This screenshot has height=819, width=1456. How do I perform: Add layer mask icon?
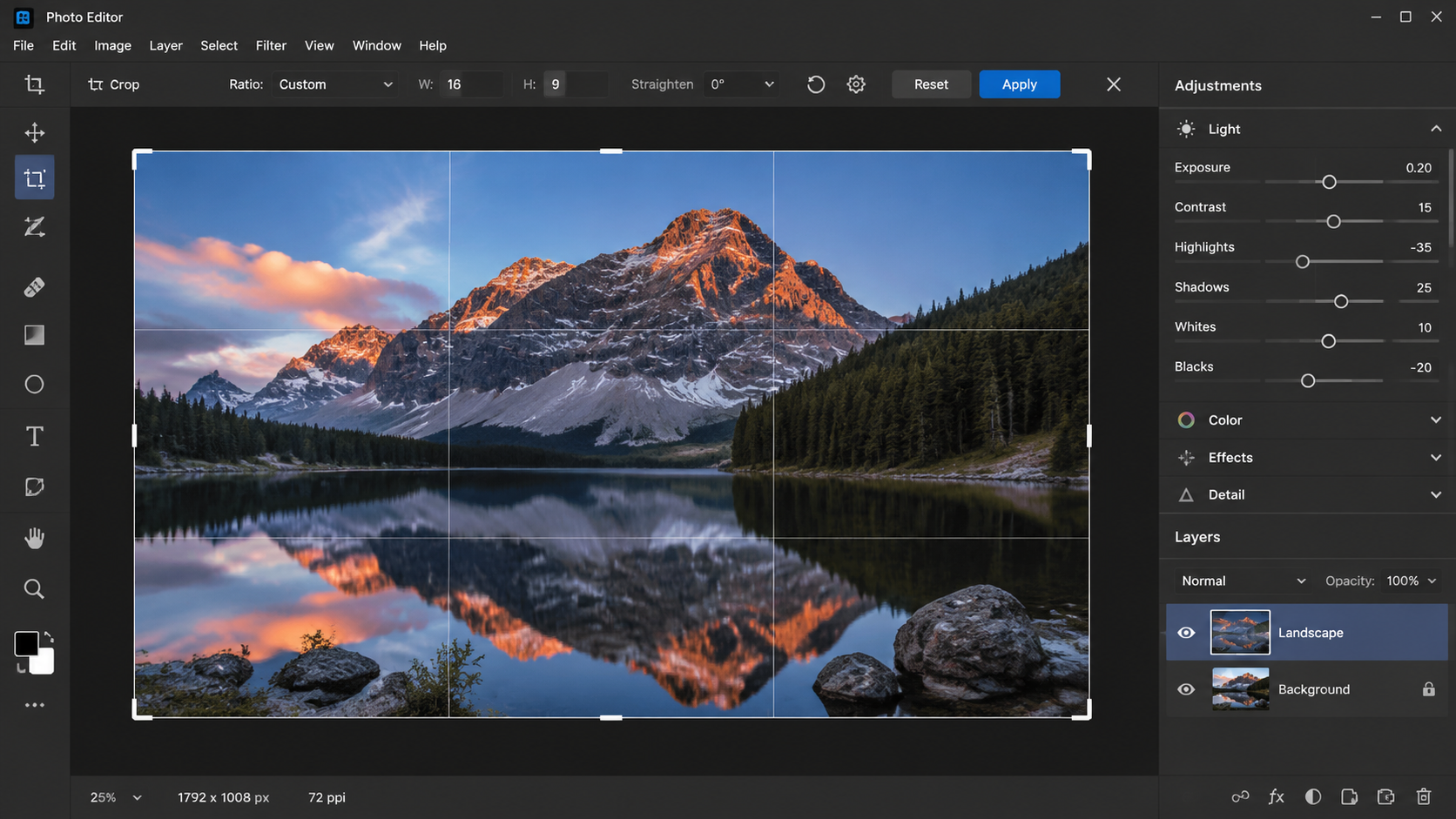click(x=1350, y=796)
